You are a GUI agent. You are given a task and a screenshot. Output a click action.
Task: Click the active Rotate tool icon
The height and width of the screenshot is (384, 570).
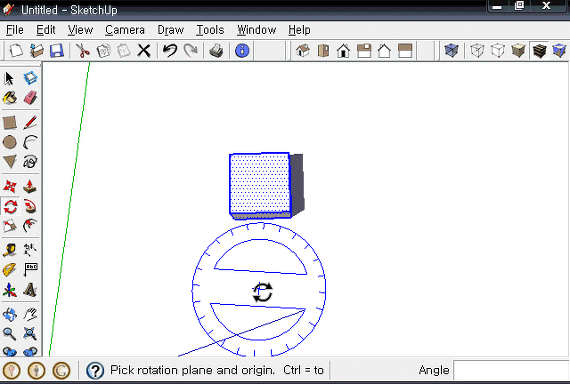(10, 207)
